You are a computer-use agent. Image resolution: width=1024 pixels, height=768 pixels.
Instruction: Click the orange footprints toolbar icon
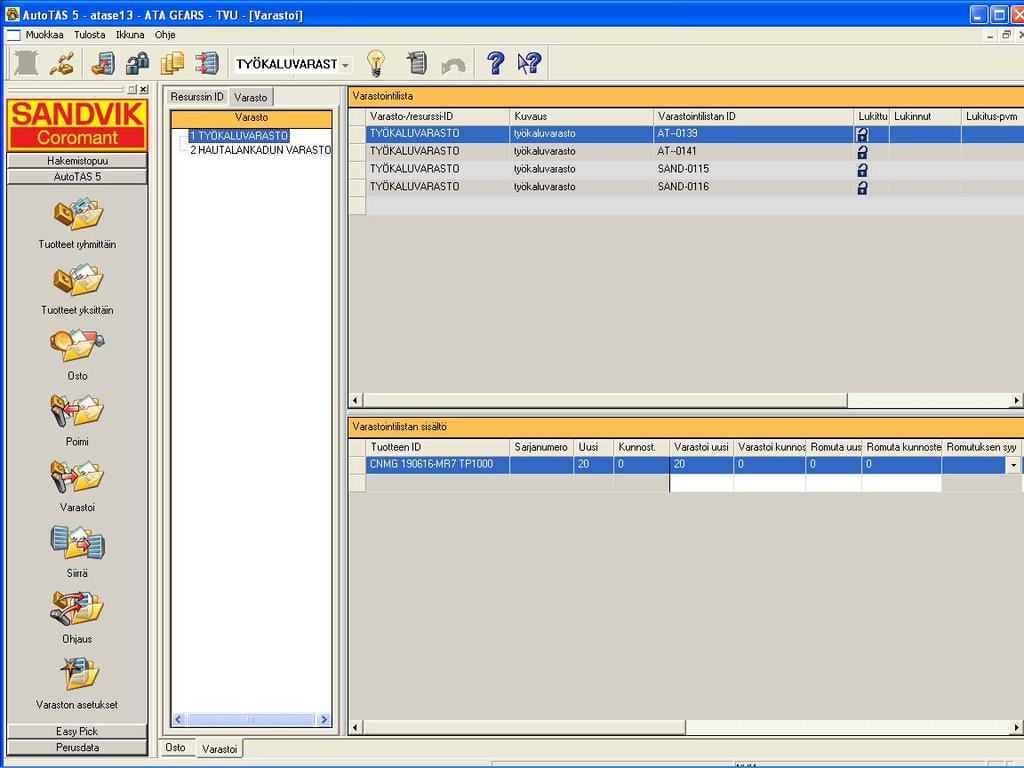(62, 63)
